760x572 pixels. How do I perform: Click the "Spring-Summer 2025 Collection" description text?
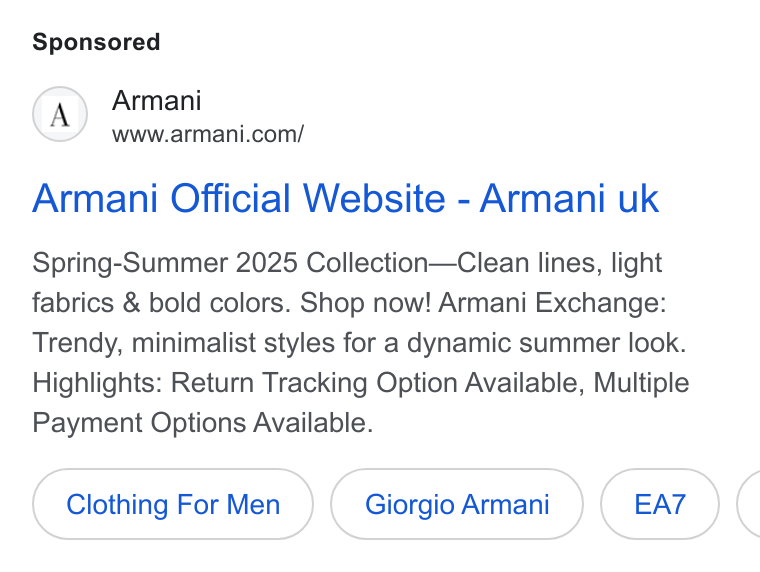(230, 263)
